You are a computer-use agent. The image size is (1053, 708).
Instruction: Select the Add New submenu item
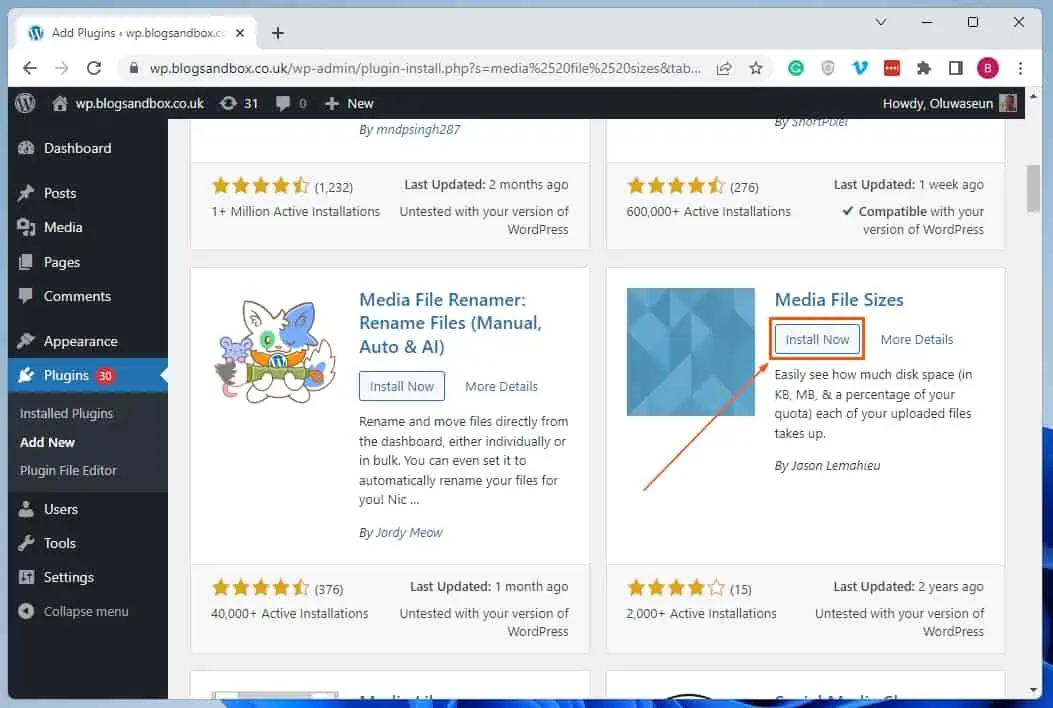point(47,443)
